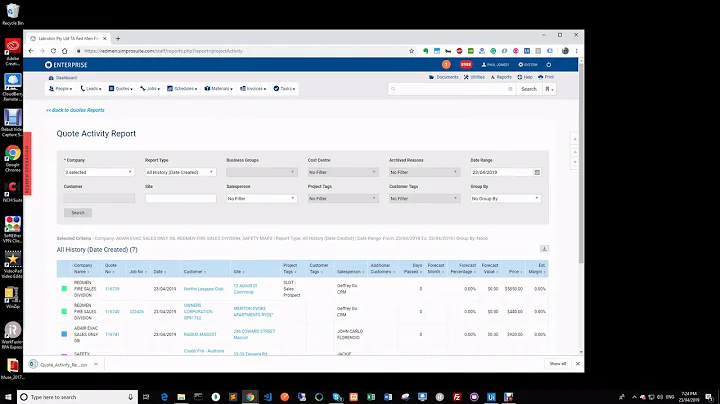Screen dimensions: 720x404
Task: Open the Documents link in the top bar
Action: coord(444,77)
